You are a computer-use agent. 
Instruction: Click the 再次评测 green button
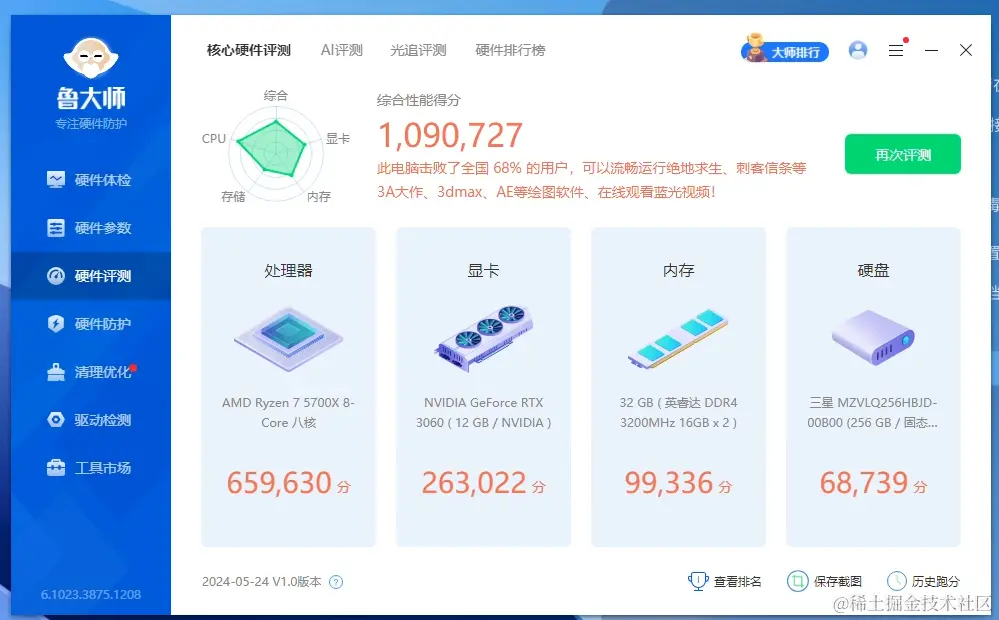pos(903,154)
